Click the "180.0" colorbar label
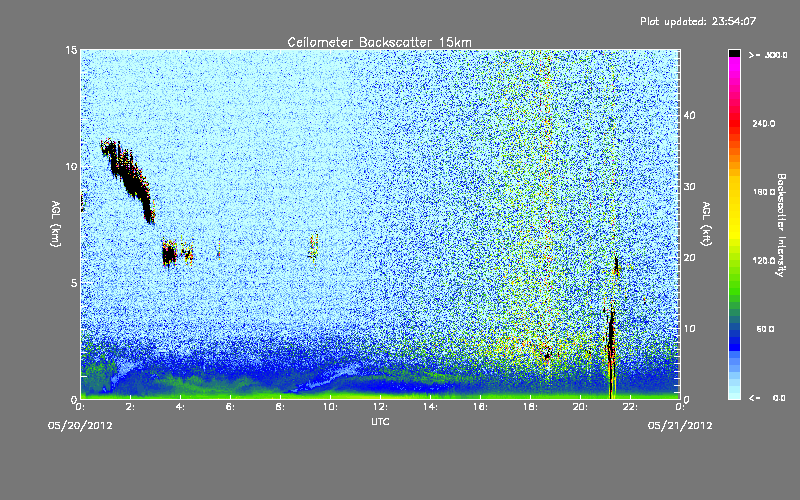 (x=764, y=192)
